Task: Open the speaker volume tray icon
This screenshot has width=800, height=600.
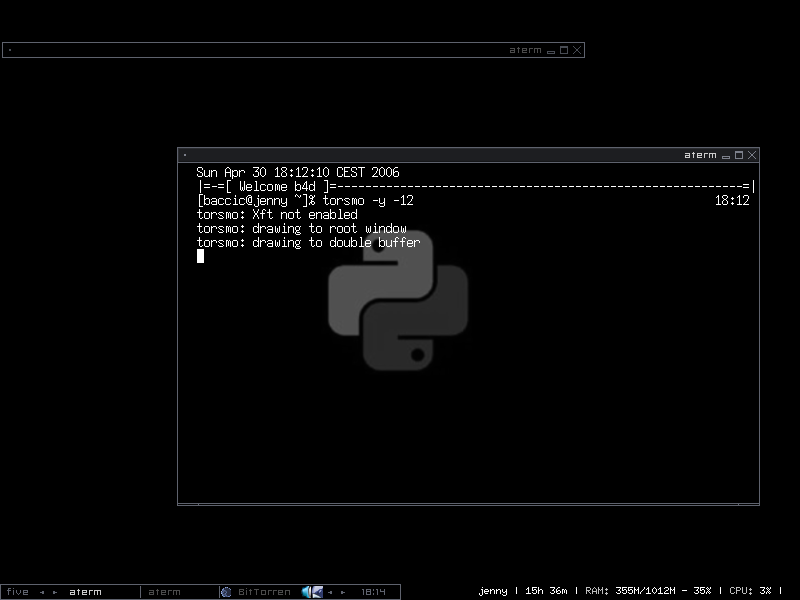Action: pos(306,592)
